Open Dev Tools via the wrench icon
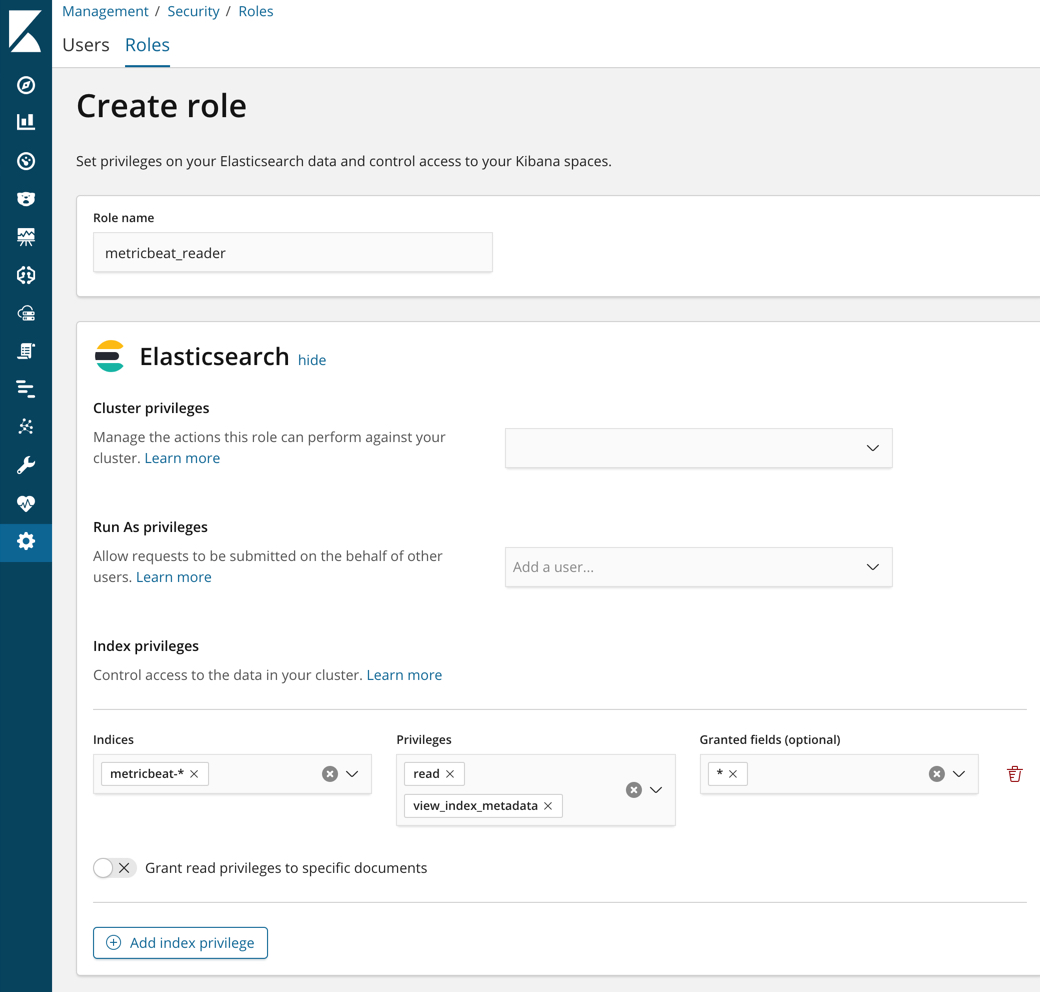 coord(24,464)
